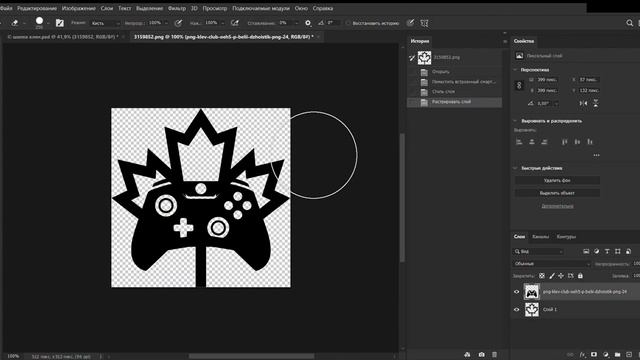The image size is (640, 360).
Task: Open the Сглаживание smoothing 0% field
Action: [288, 23]
